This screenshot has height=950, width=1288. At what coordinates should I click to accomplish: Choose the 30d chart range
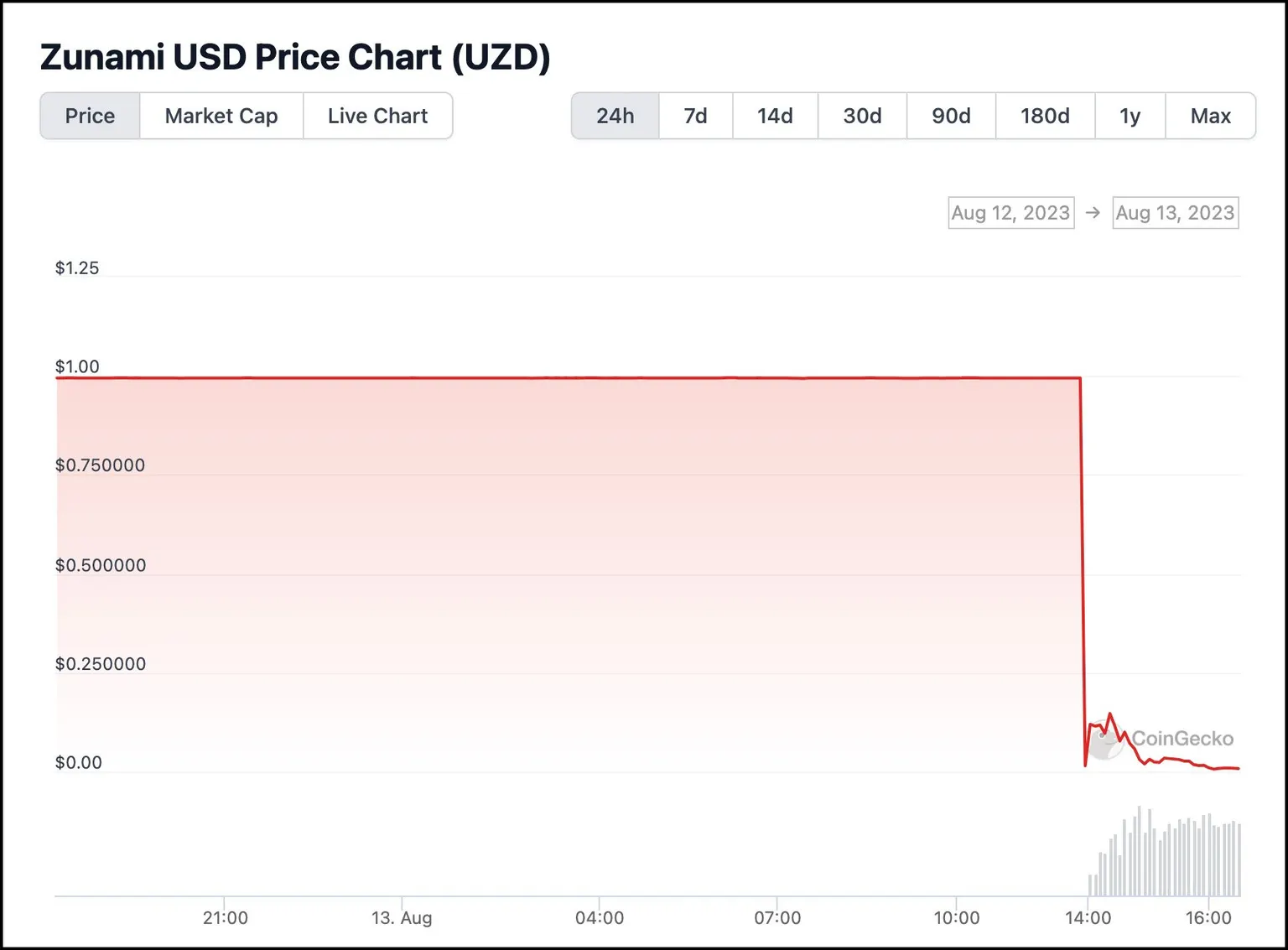point(861,116)
